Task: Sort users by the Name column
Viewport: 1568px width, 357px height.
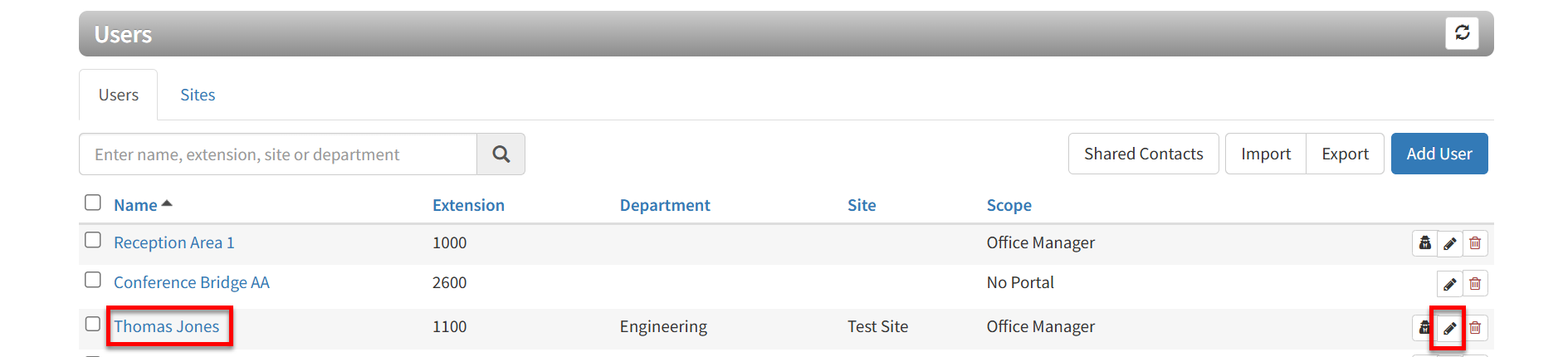Action: 135,205
